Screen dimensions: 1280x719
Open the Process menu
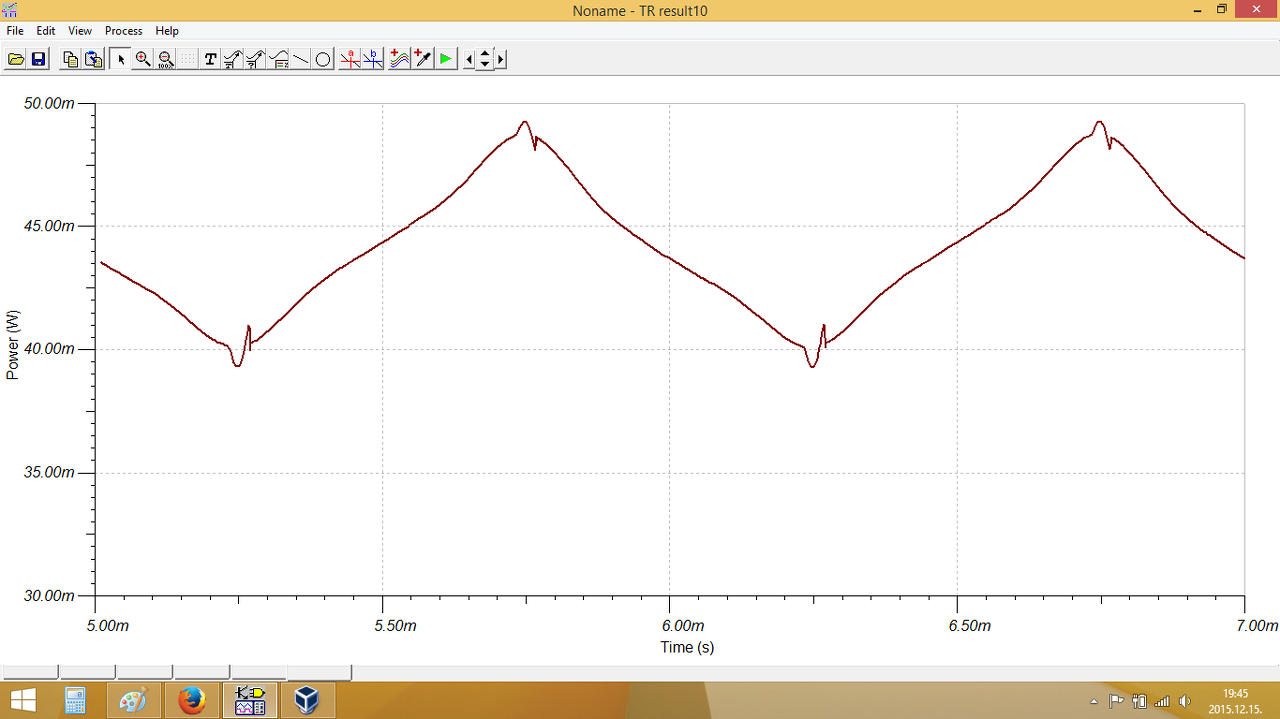click(124, 31)
